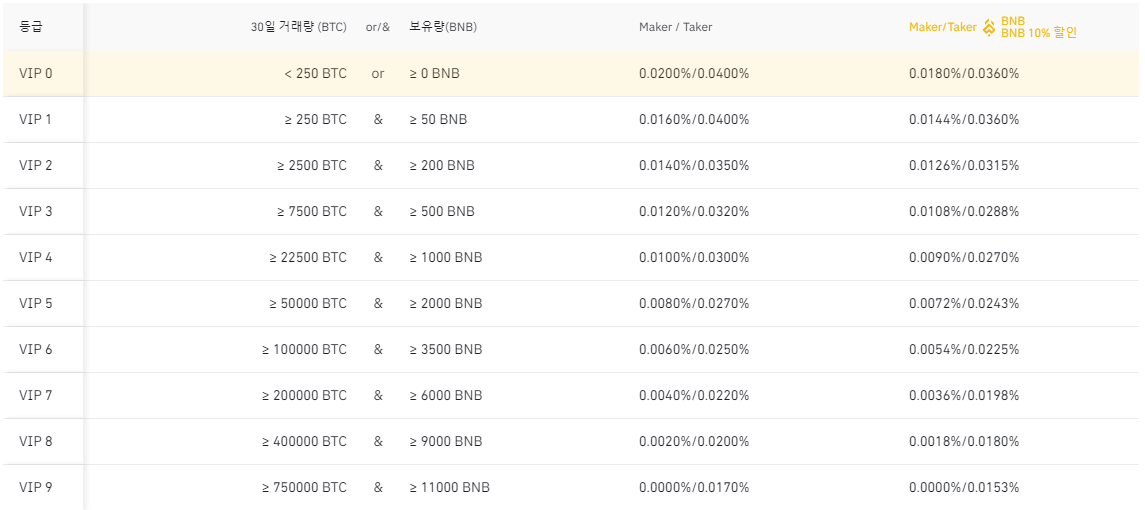Click the 0.0054%/0.0225% discount cell
Viewport: 1145px width, 510px height.
(964, 349)
